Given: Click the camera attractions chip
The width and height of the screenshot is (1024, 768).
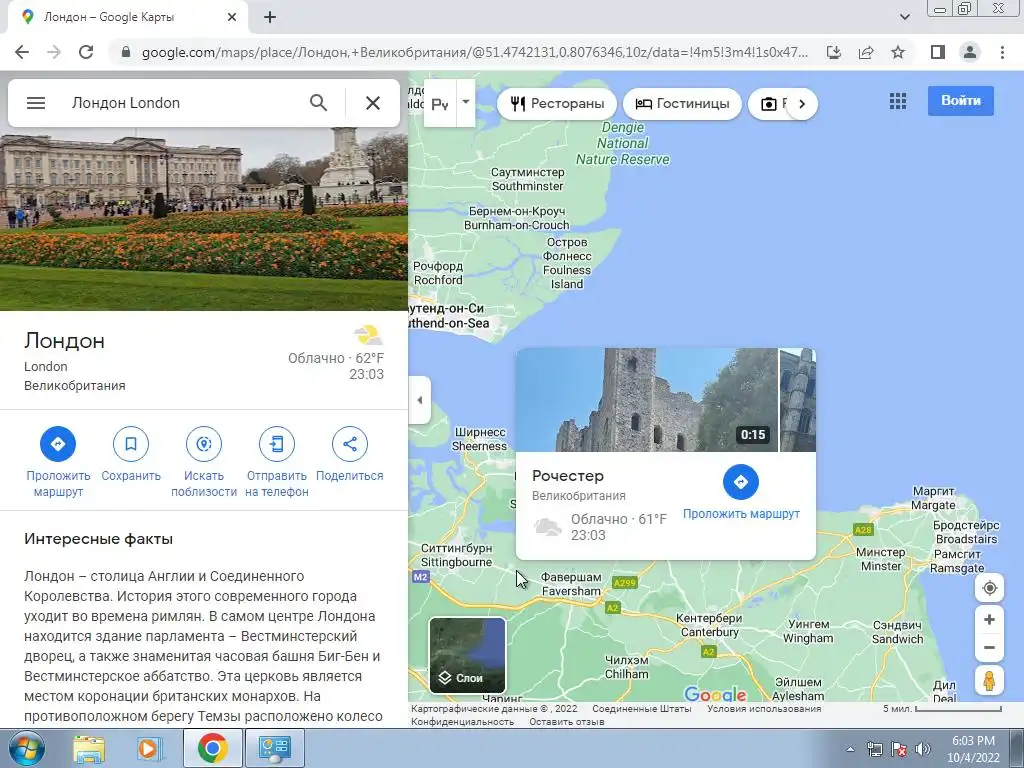Looking at the screenshot, I should tap(769, 104).
